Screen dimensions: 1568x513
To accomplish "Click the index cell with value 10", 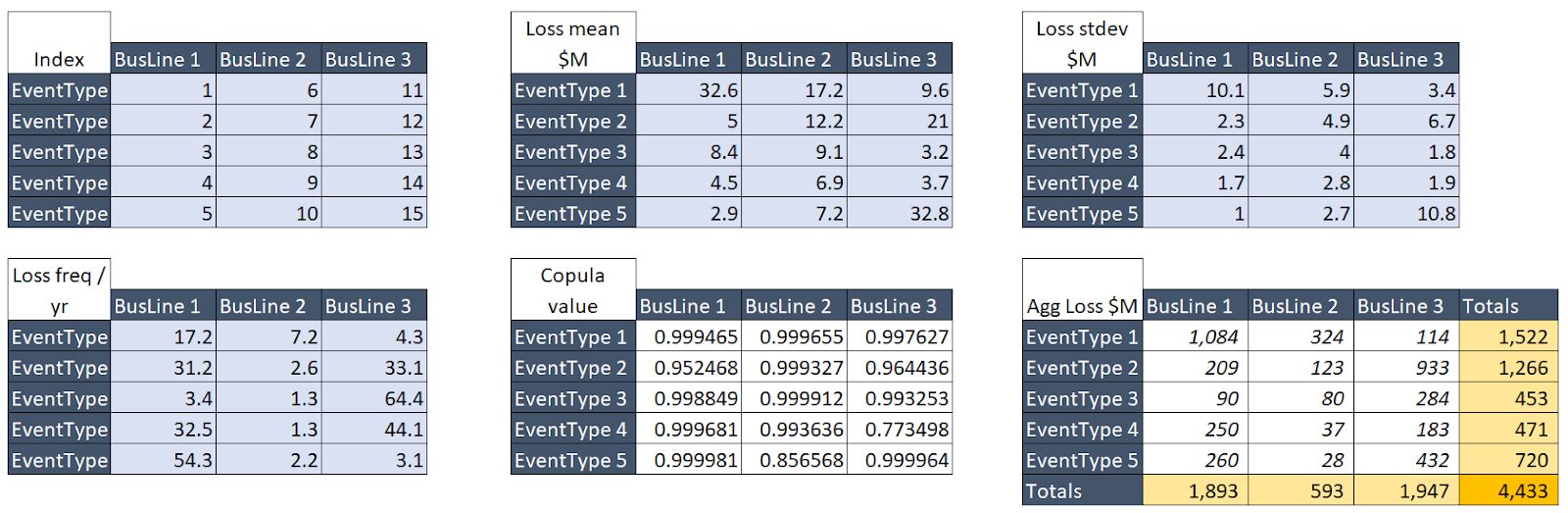I will [x=269, y=213].
